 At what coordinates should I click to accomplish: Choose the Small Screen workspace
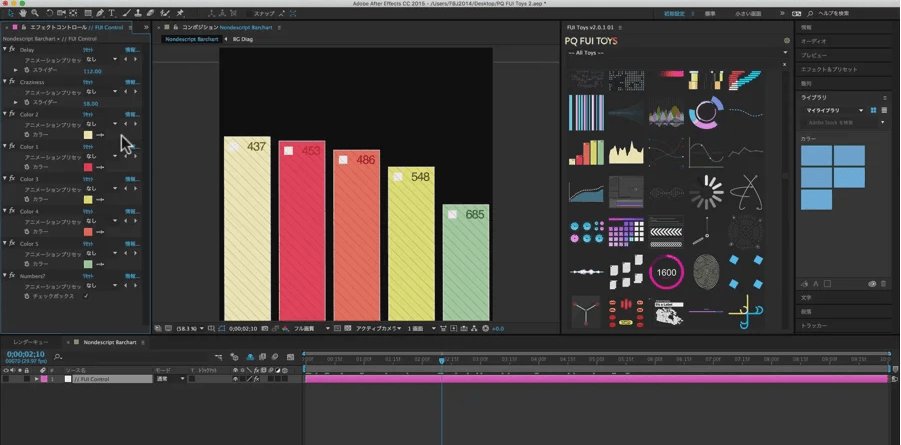pyautogui.click(x=748, y=13)
